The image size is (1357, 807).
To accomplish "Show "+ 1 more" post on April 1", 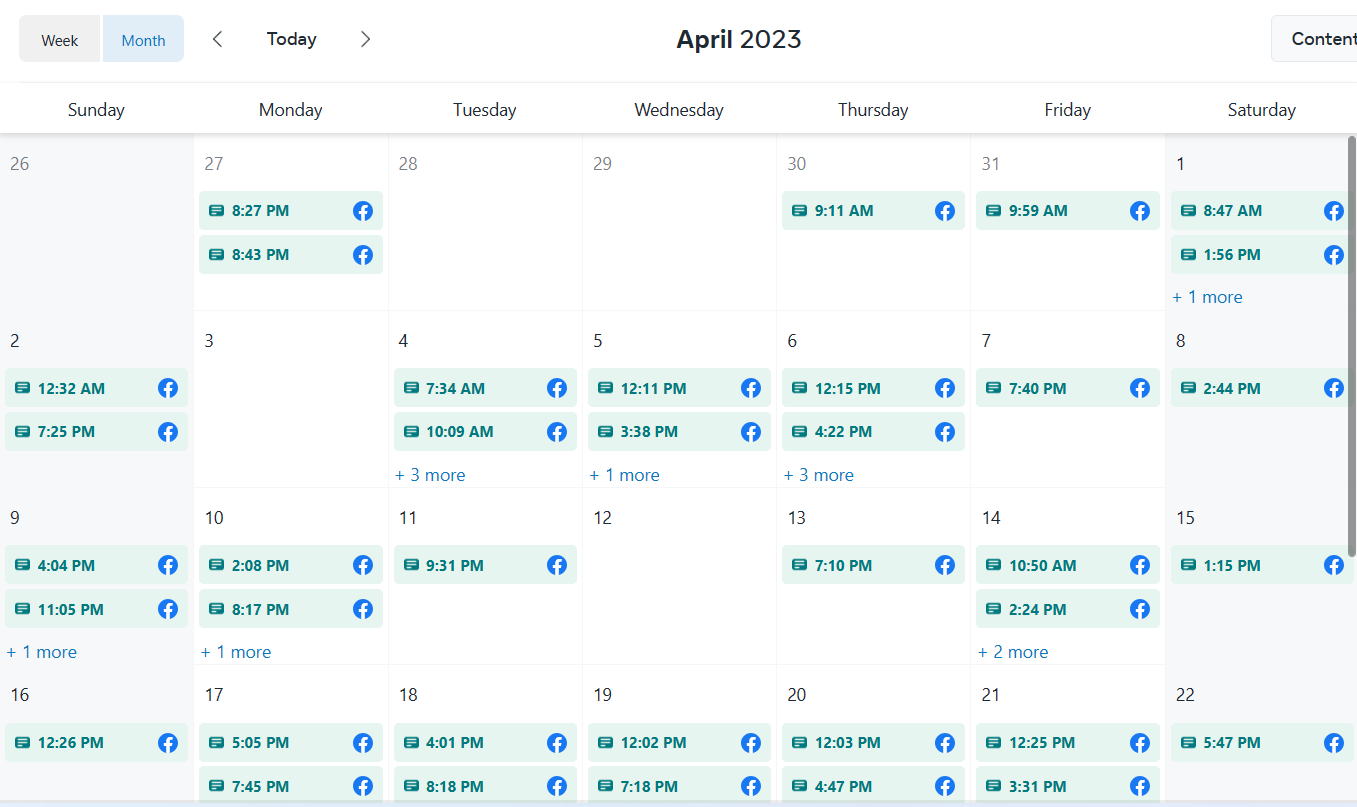I will tap(1207, 297).
